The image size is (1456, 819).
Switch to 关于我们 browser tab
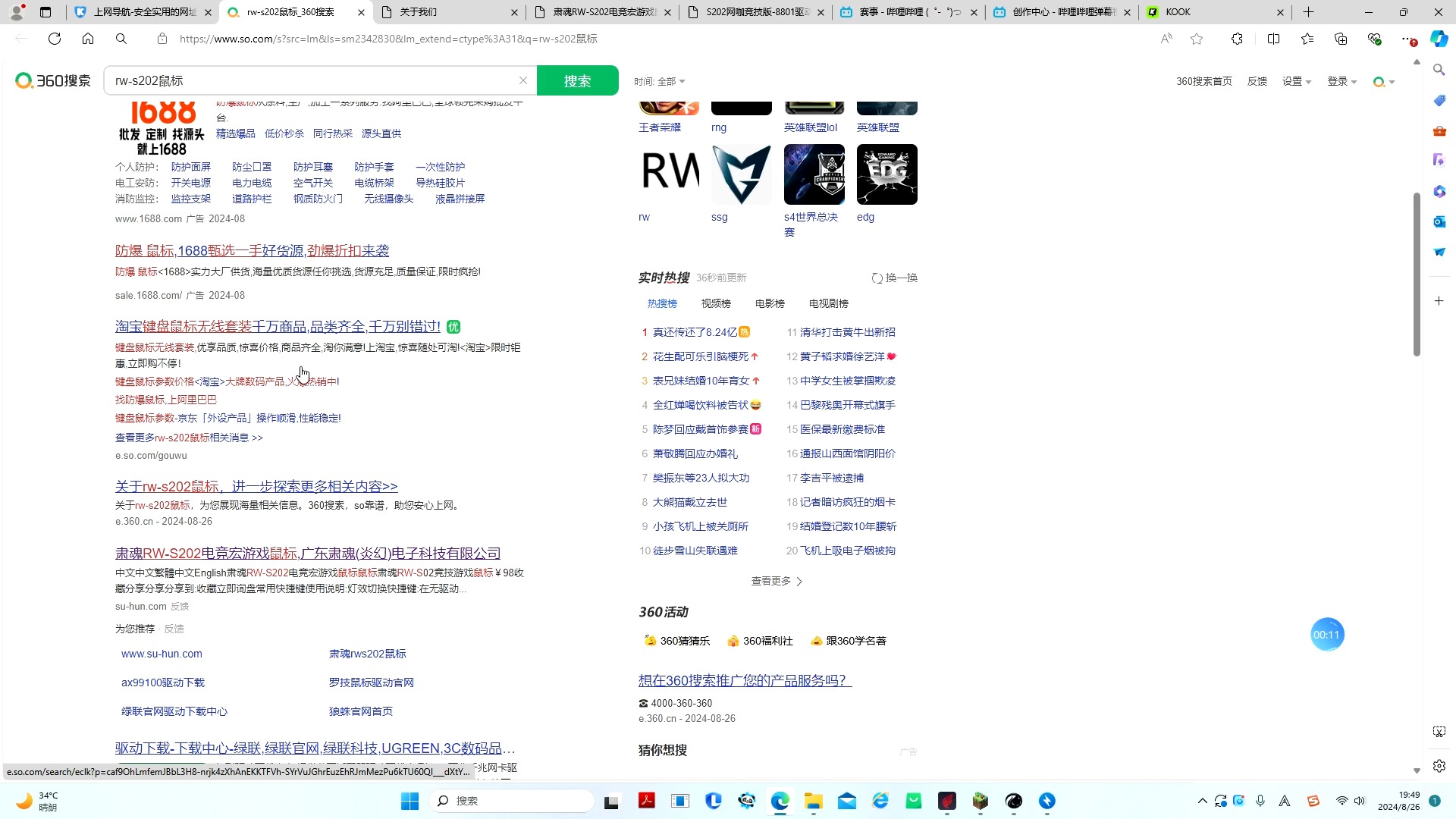(450, 12)
